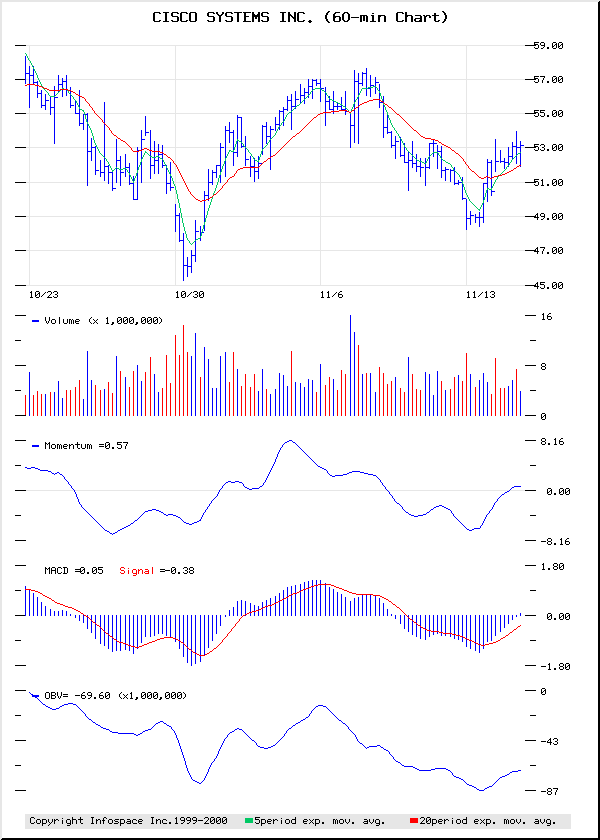The width and height of the screenshot is (600, 840).
Task: Click the Momentum =0.57 label
Action: tap(86, 446)
